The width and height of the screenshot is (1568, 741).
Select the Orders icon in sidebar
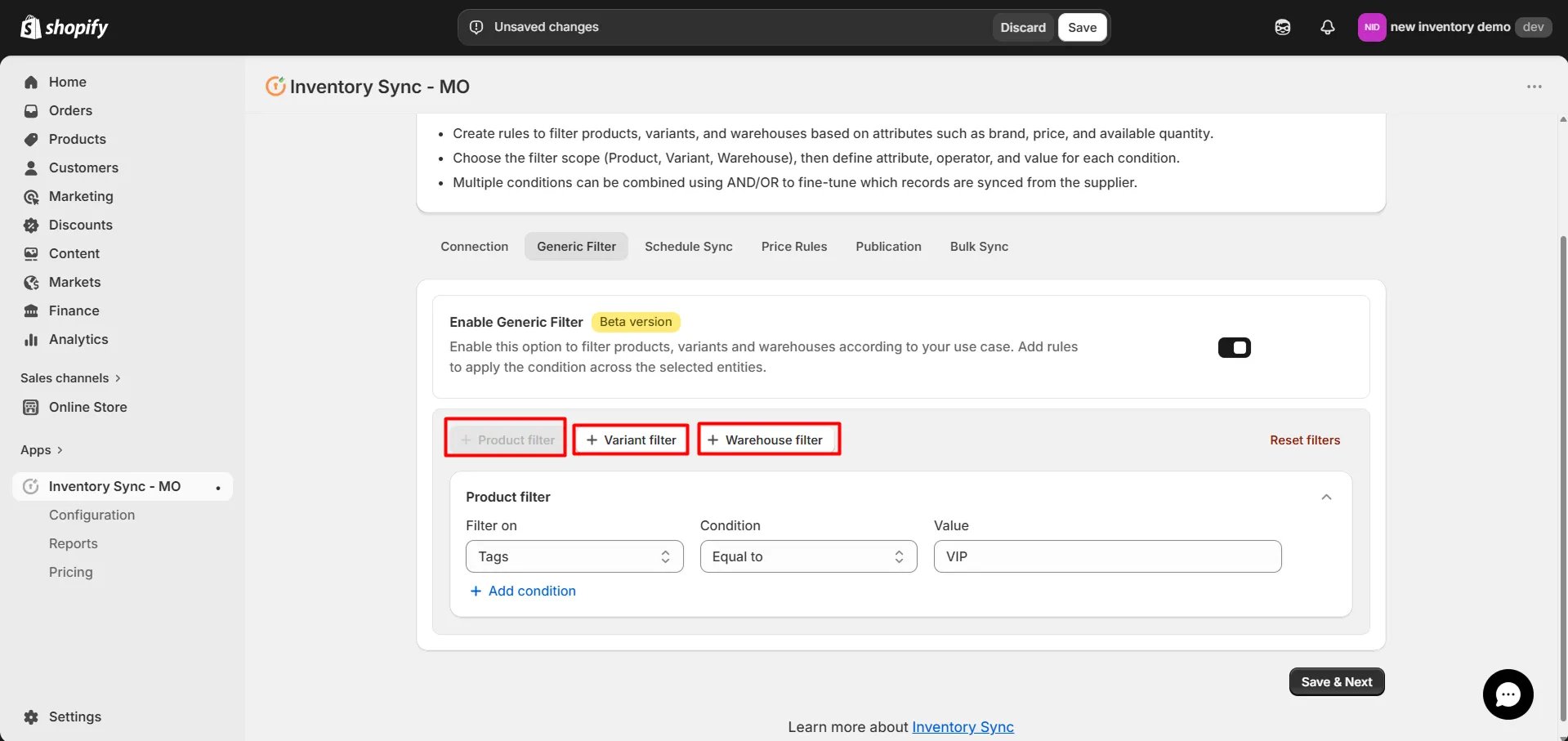(x=30, y=110)
